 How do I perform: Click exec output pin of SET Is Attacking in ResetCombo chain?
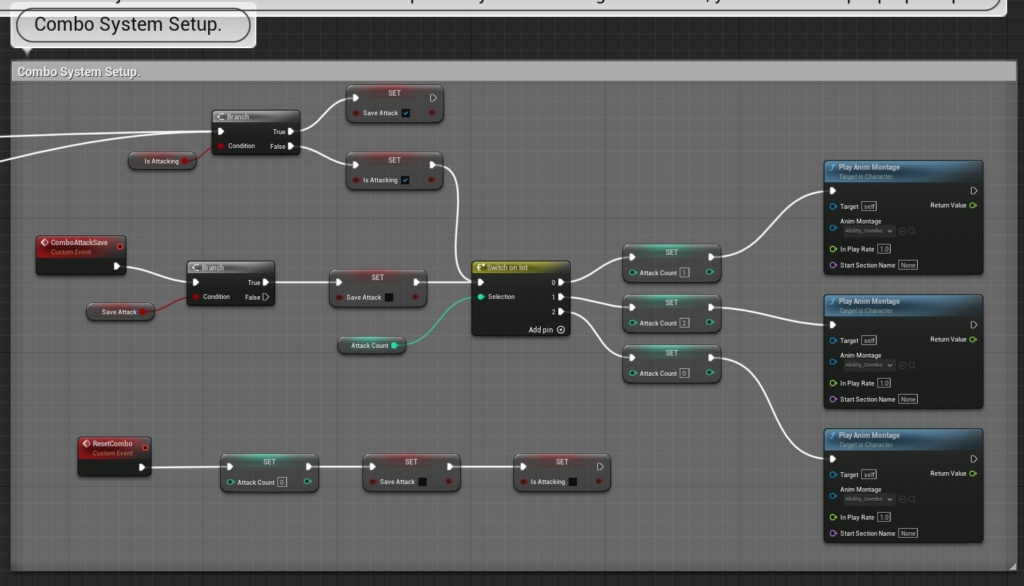pyautogui.click(x=600, y=466)
